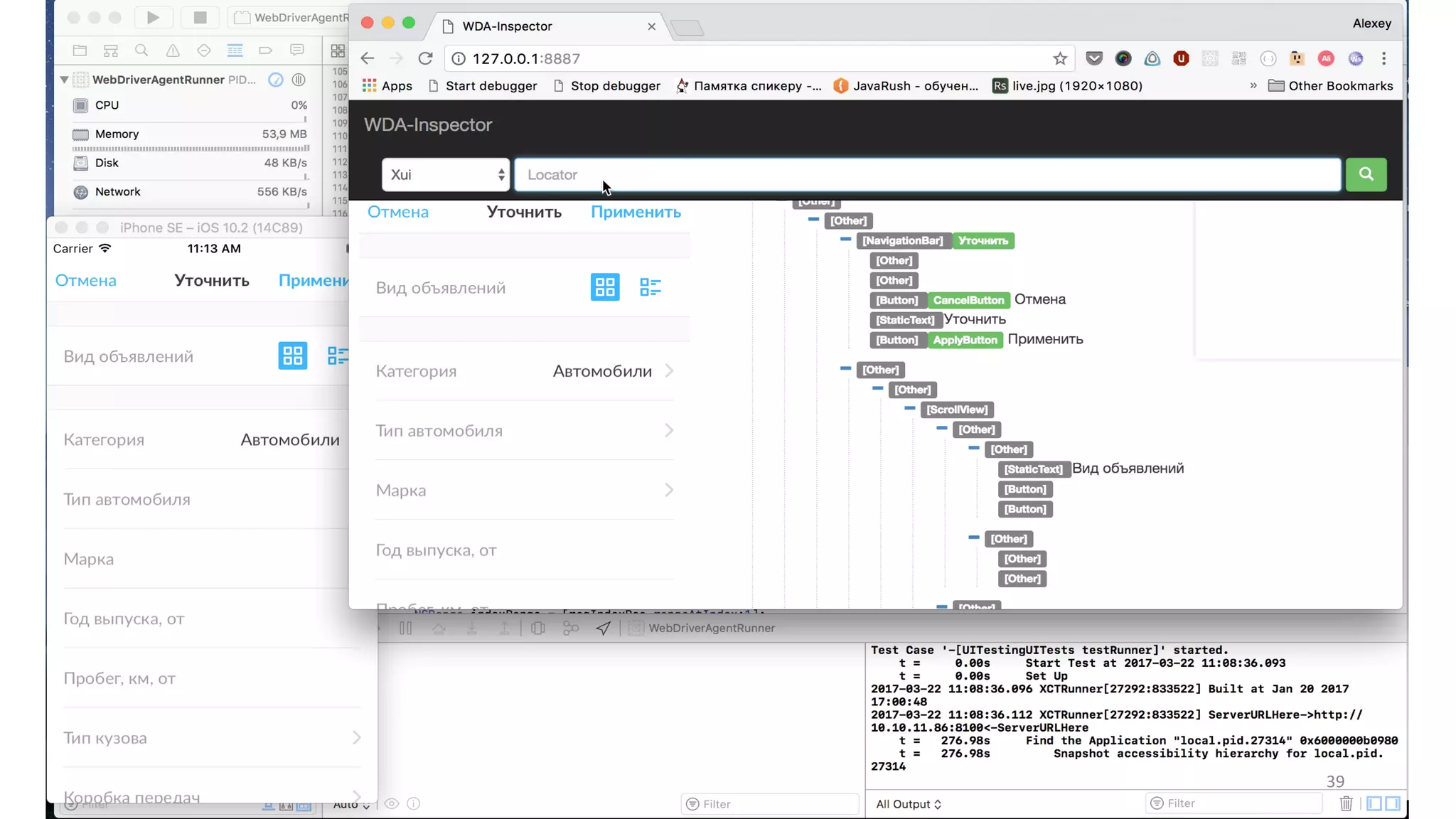
Task: Click simulate location arrow icon
Action: click(x=603, y=628)
